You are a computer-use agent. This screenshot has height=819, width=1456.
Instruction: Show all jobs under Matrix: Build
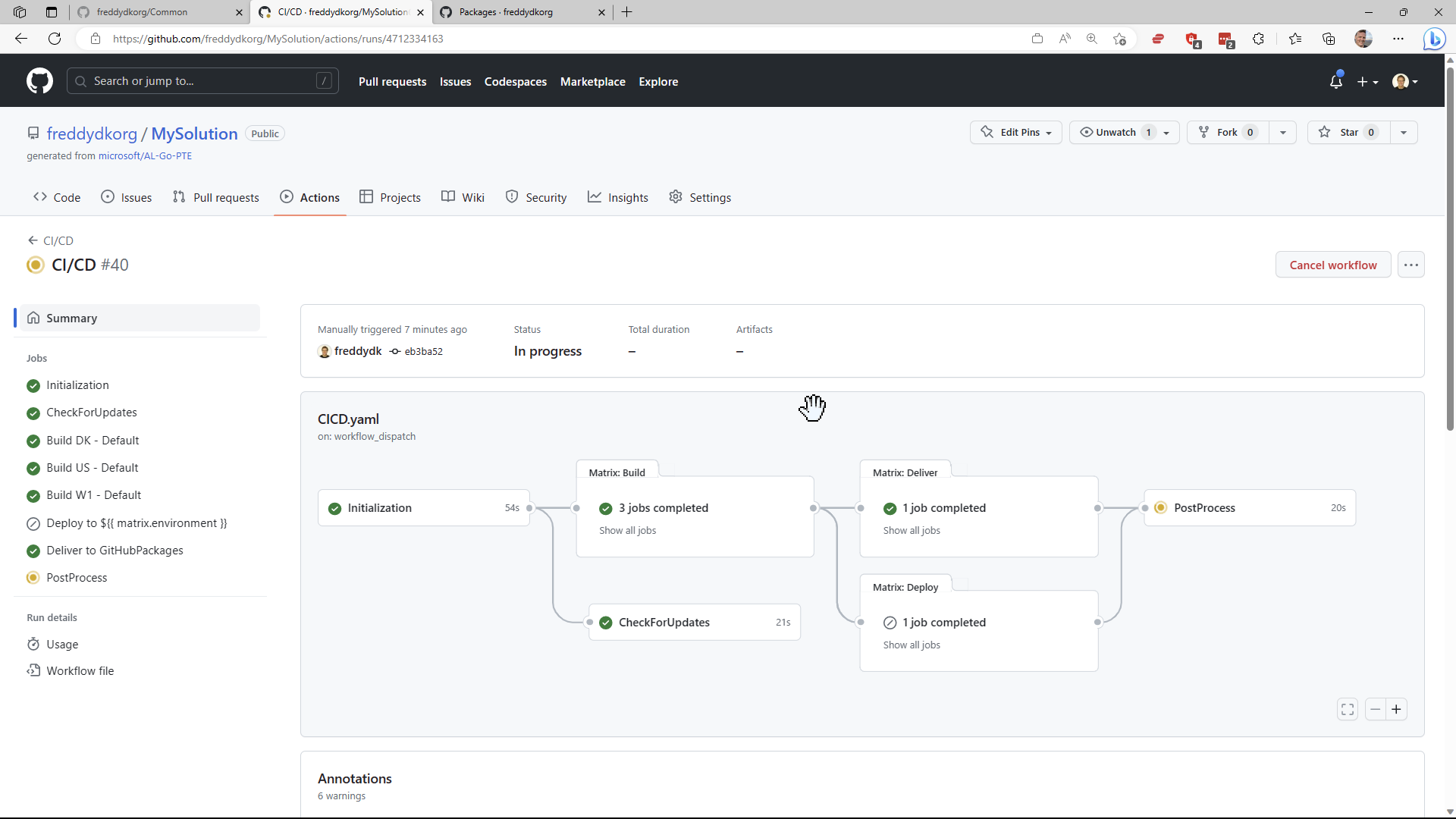coord(627,530)
